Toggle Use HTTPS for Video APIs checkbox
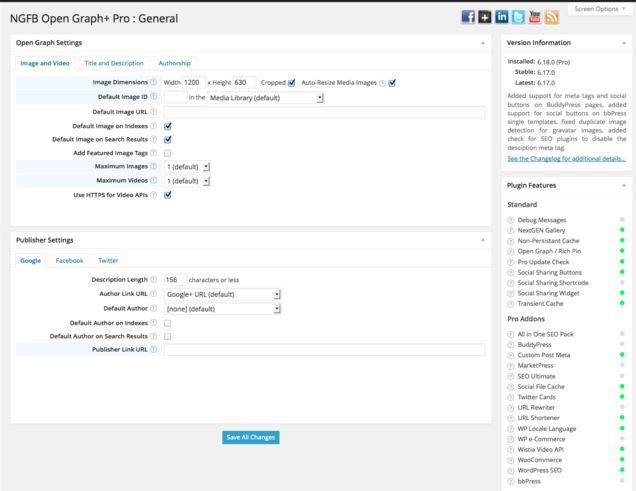636x491 pixels. click(x=168, y=195)
